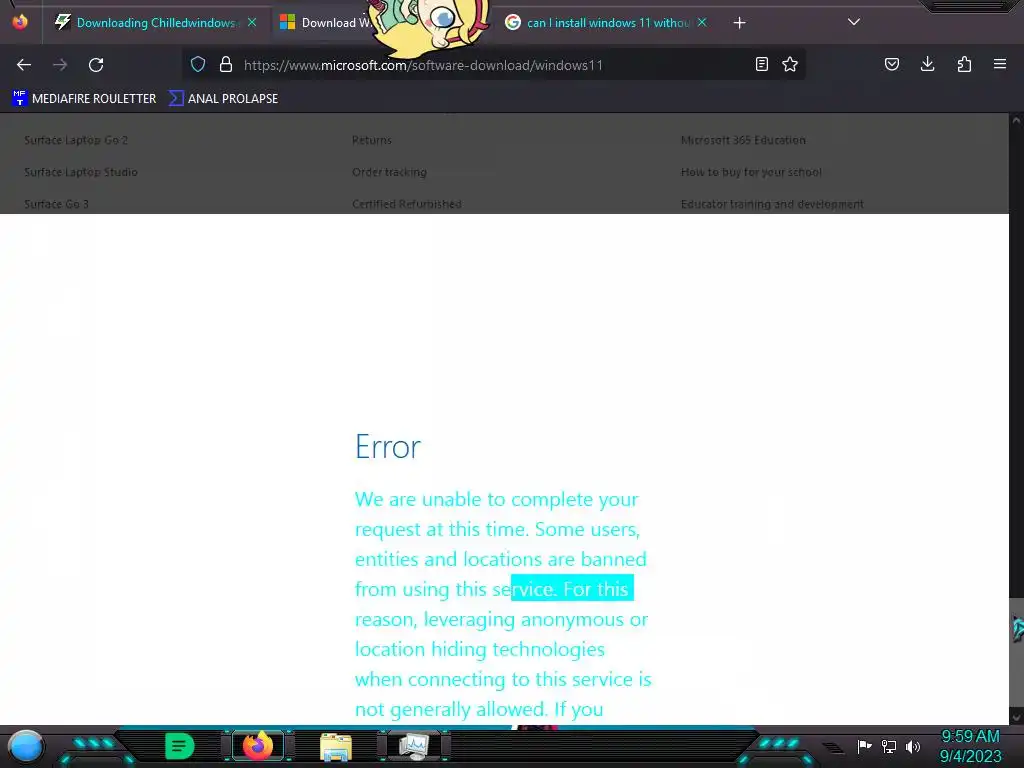
Task: Open tracking protection shield info
Action: [198, 64]
